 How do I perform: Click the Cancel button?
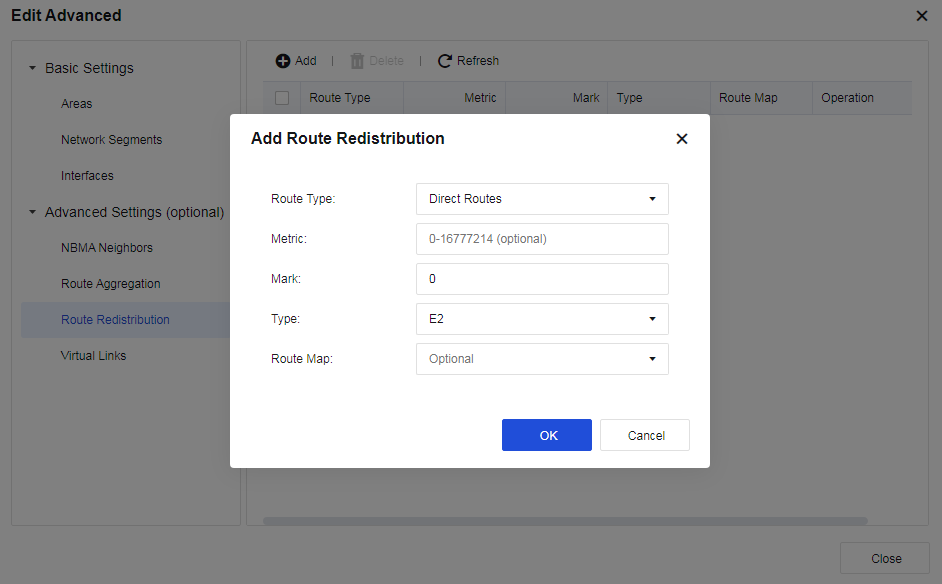(x=645, y=435)
